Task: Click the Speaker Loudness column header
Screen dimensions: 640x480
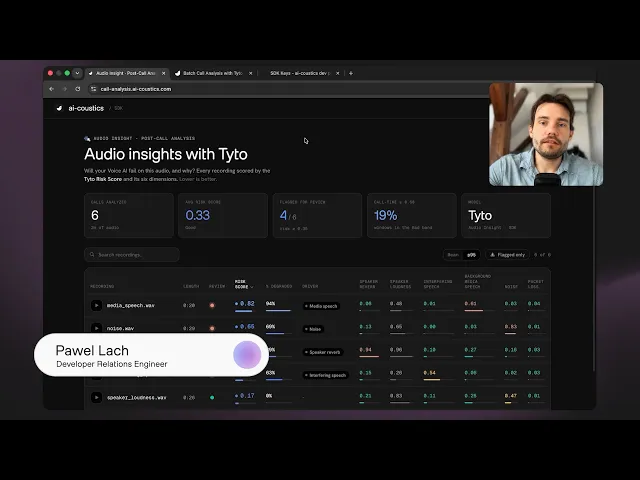Action: 400,284
